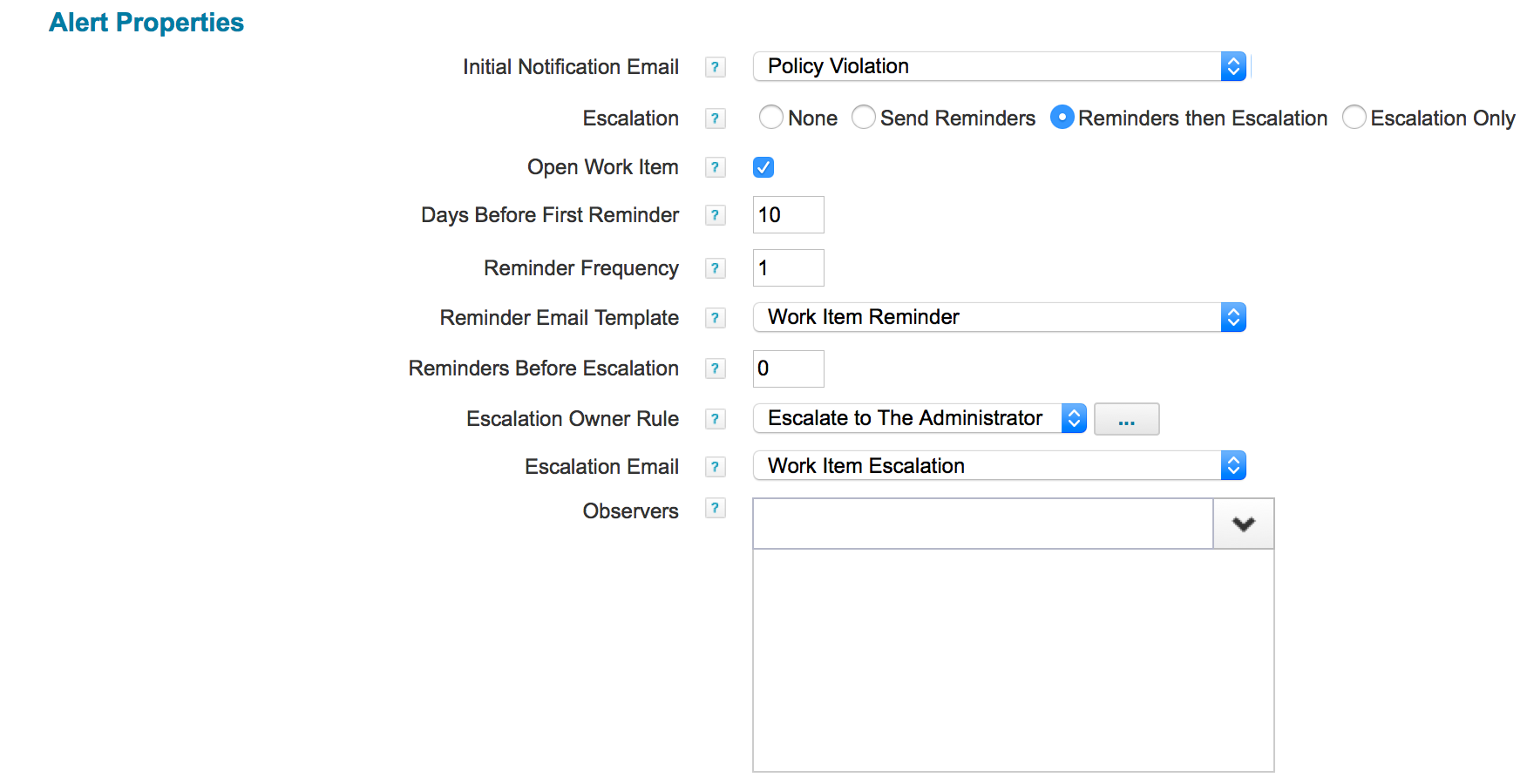Click the Escalation Owner Rule label
1527x784 pixels.
(573, 419)
